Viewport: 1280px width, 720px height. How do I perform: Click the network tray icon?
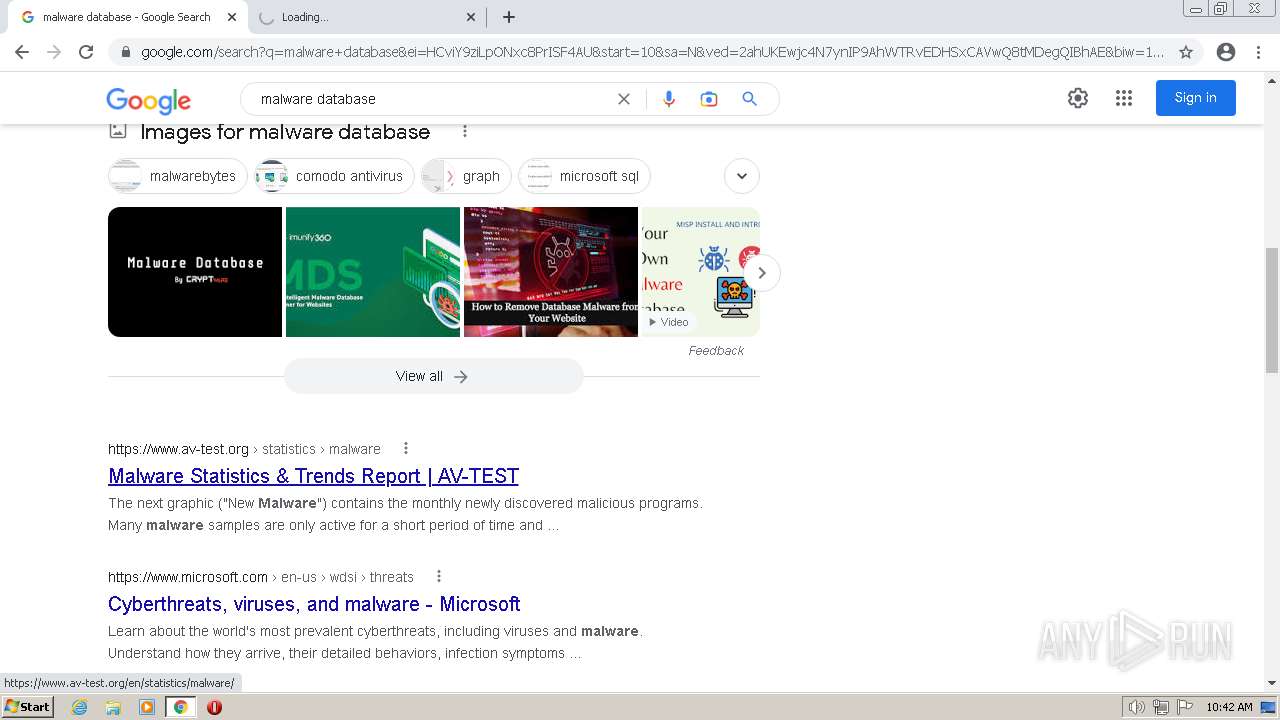pyautogui.click(x=1161, y=707)
